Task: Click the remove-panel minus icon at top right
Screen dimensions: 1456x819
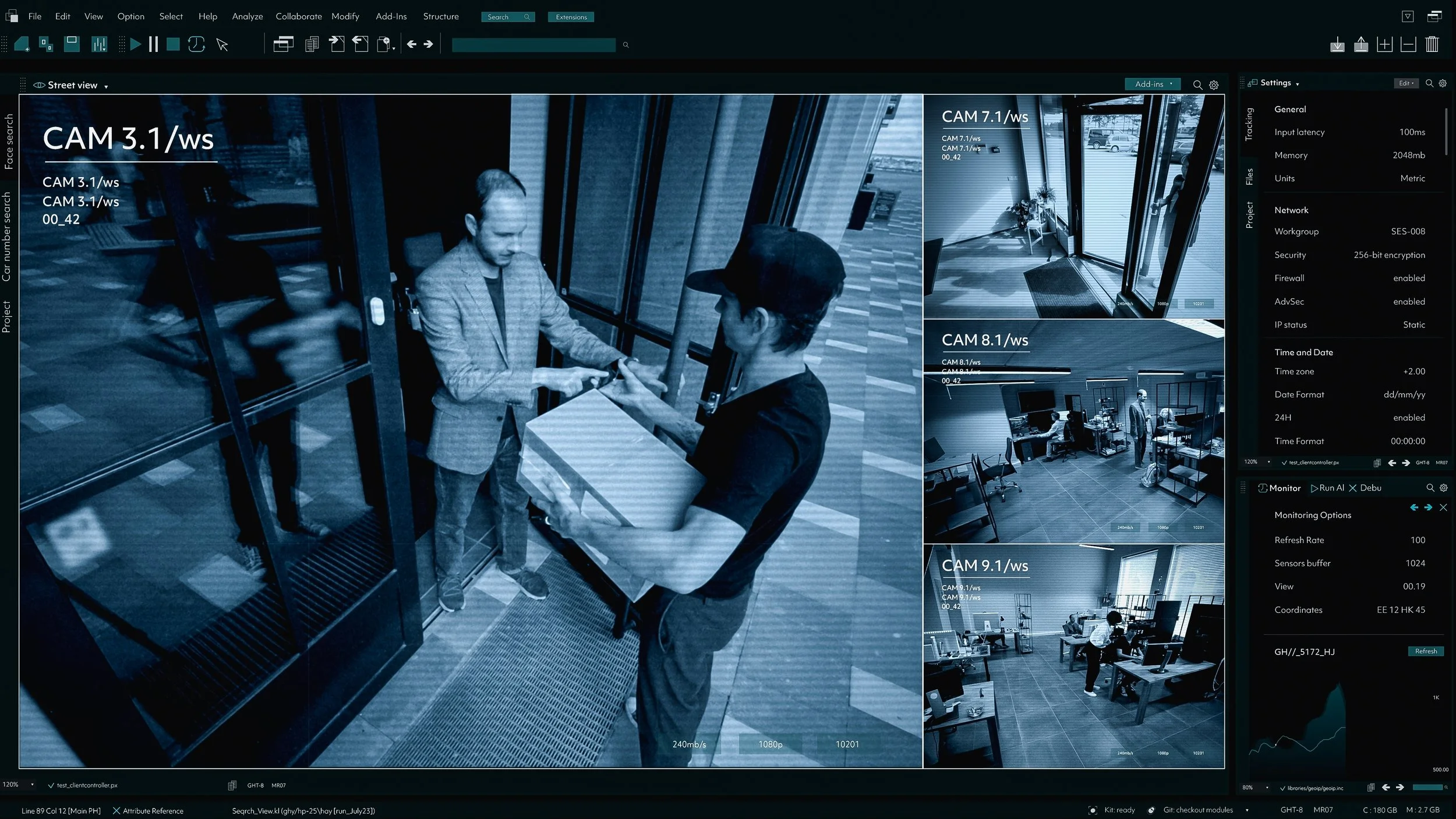Action: click(x=1408, y=44)
